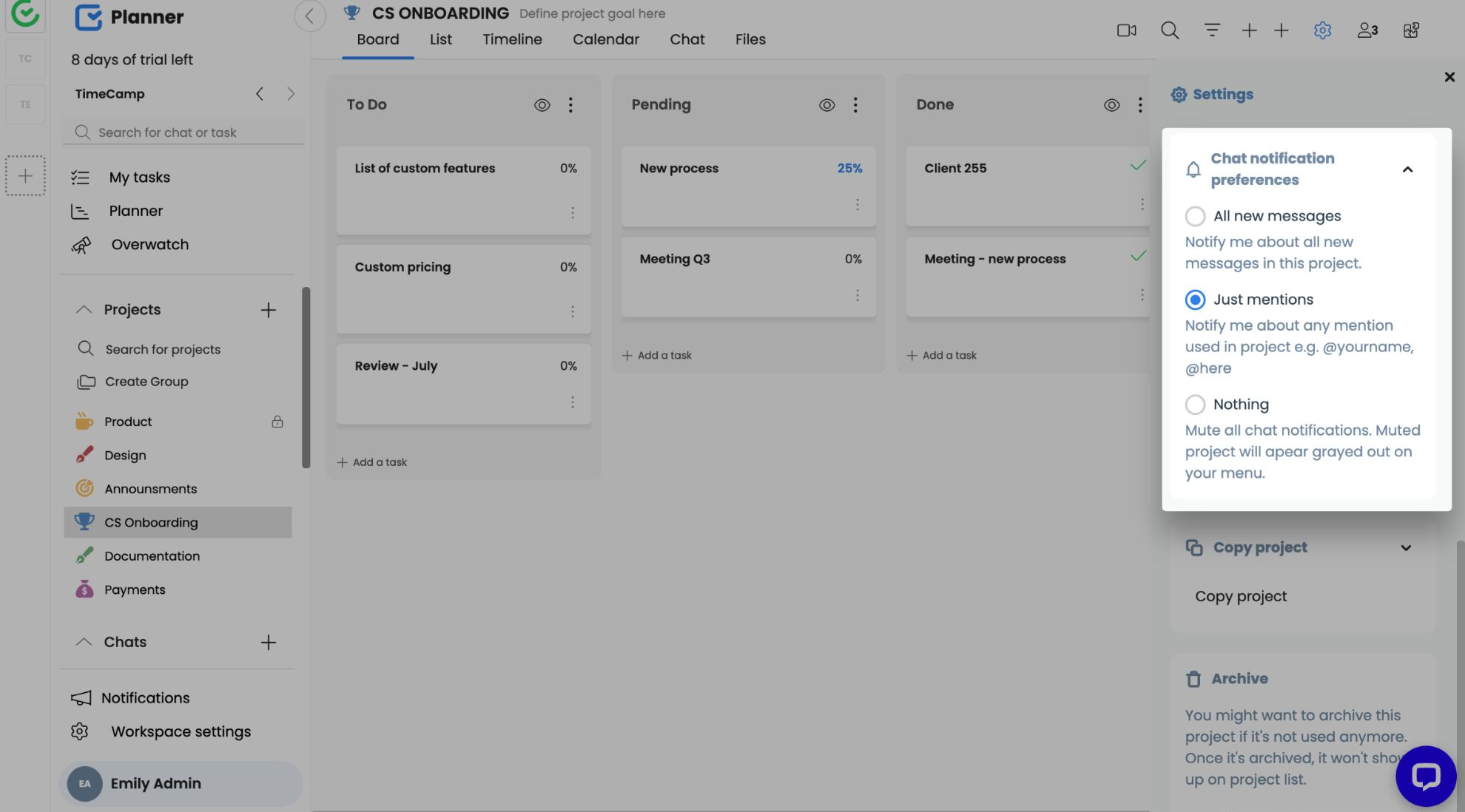Click the project members icon
Screen dimensions: 1465x812
(x=1367, y=30)
